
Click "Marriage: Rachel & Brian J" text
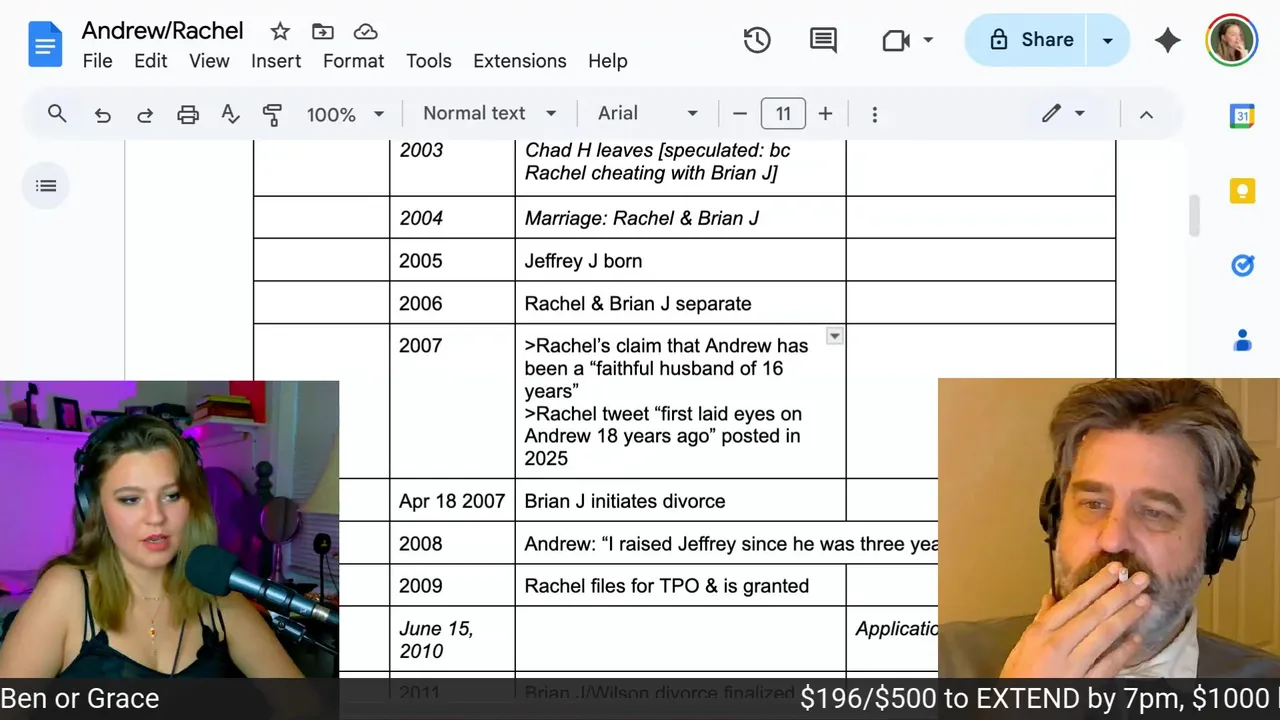click(x=641, y=218)
